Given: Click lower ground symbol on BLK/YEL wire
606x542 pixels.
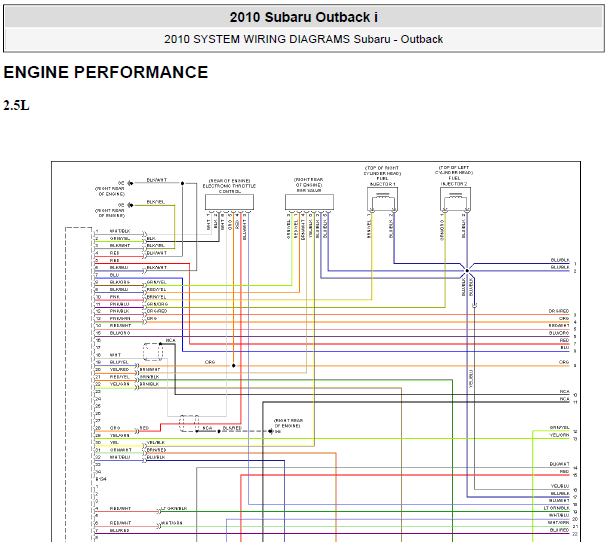Looking at the screenshot, I should point(130,205).
